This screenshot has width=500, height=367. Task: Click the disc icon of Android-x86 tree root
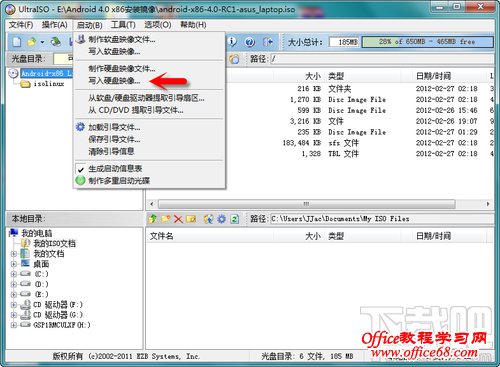pyautogui.click(x=13, y=73)
